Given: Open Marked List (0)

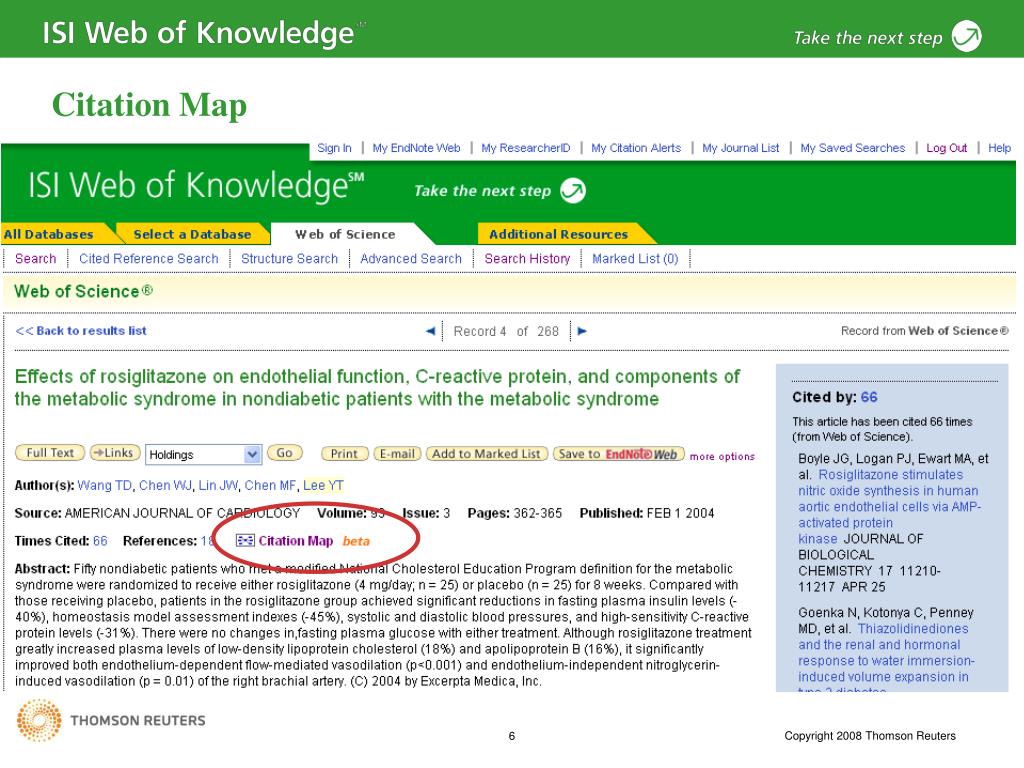Looking at the screenshot, I should click(x=635, y=259).
